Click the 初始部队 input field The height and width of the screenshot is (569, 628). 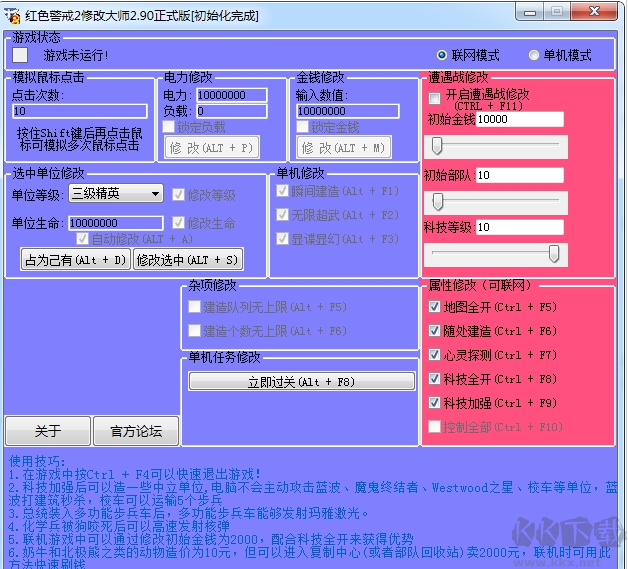[x=520, y=175]
